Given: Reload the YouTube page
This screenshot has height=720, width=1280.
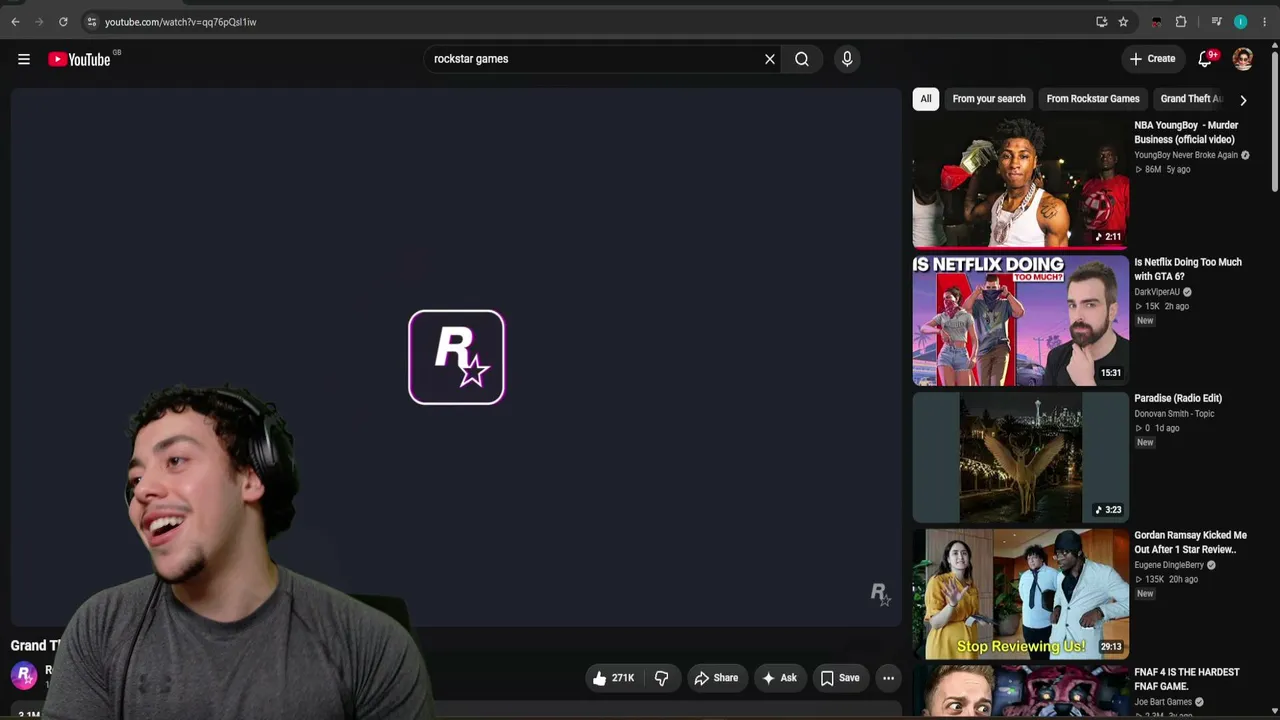Looking at the screenshot, I should click(63, 21).
